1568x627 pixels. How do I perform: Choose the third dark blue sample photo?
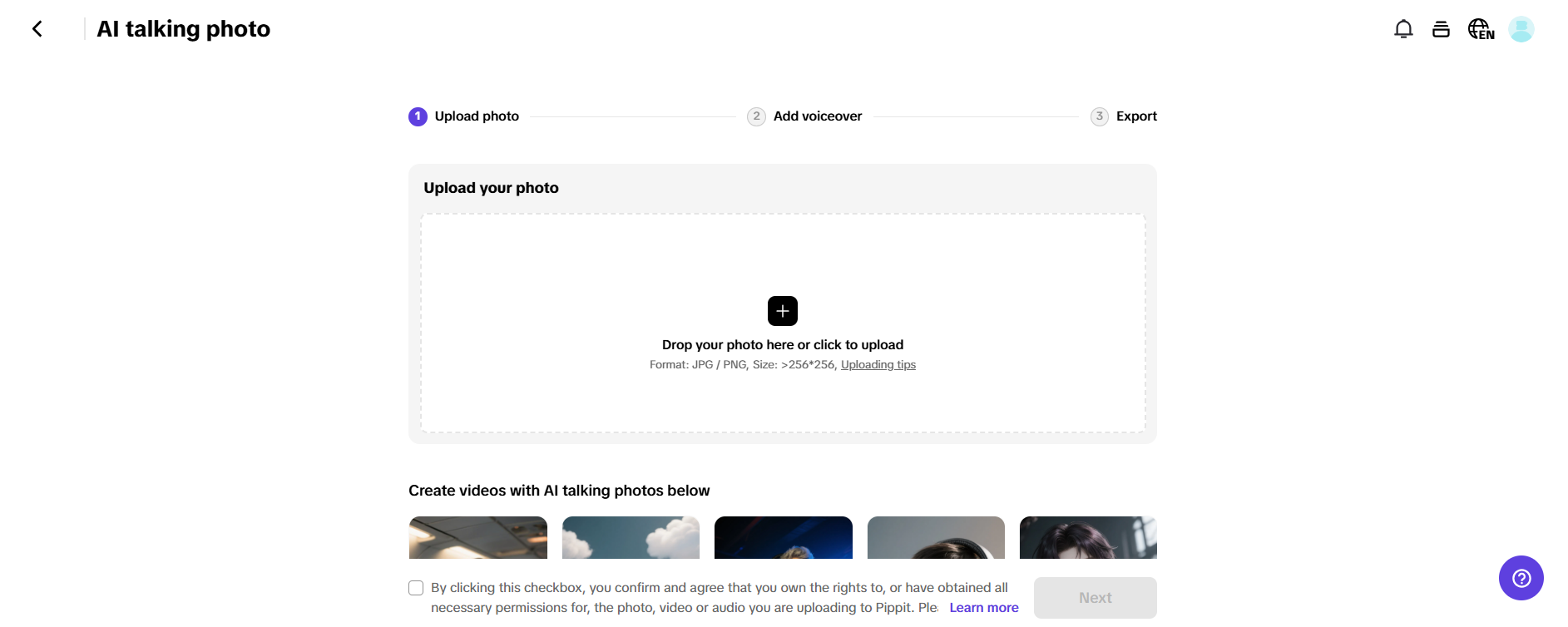pyautogui.click(x=783, y=537)
